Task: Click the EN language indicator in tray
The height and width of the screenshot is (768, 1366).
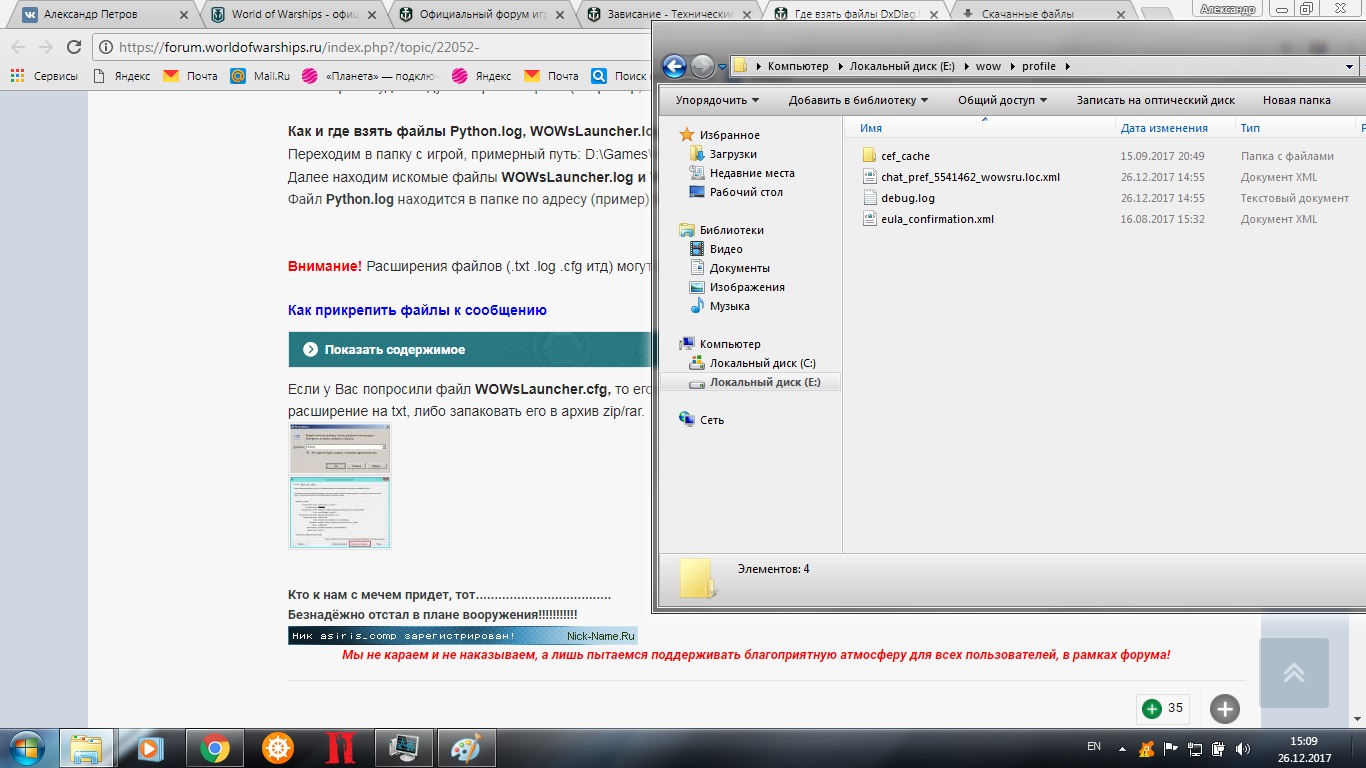Action: point(1094,747)
